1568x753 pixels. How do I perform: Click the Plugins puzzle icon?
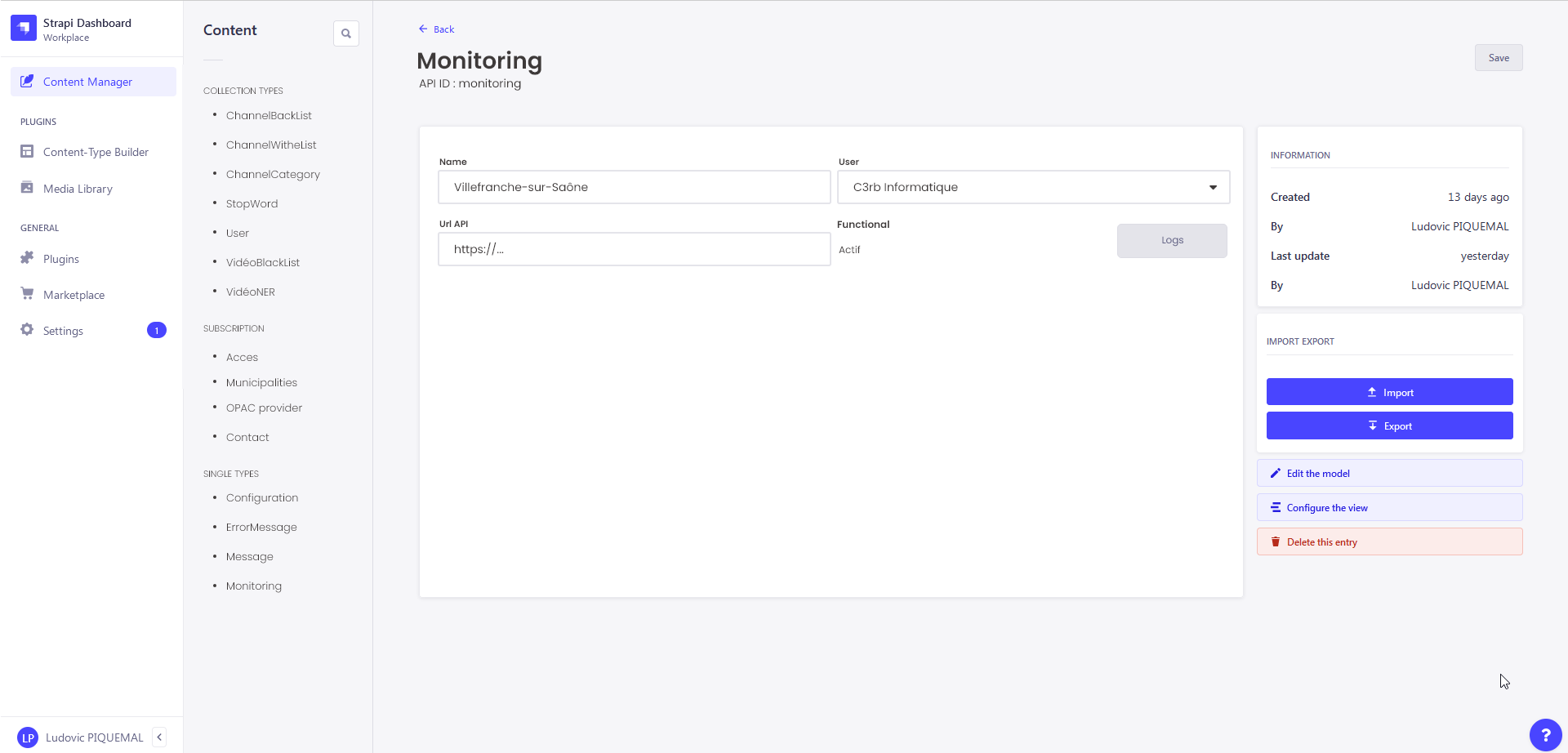coord(27,258)
